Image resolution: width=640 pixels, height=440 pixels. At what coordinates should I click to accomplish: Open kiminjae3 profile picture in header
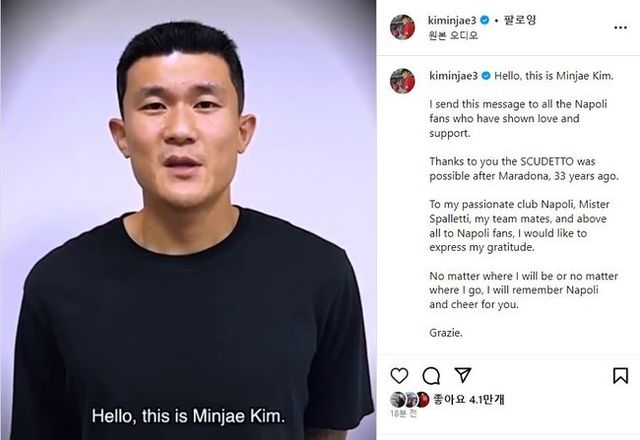(402, 27)
